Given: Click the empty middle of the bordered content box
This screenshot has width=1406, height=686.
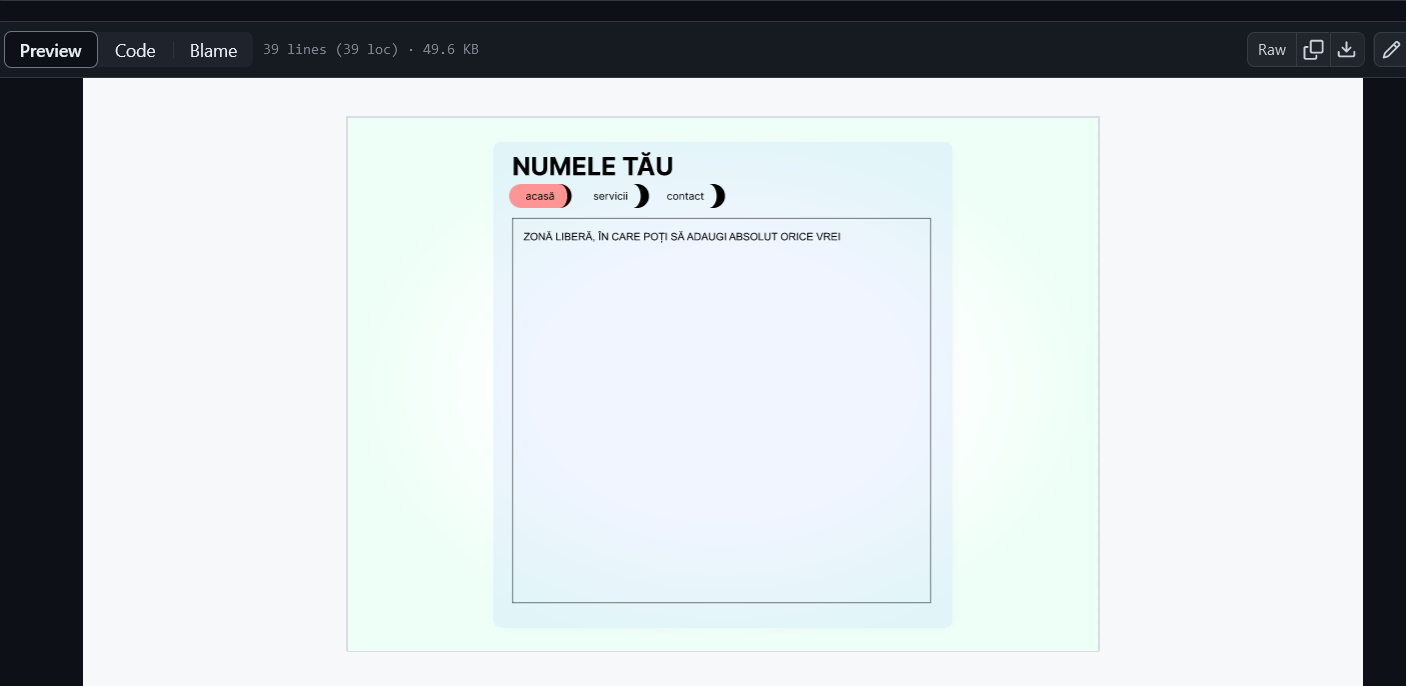Looking at the screenshot, I should tap(721, 420).
